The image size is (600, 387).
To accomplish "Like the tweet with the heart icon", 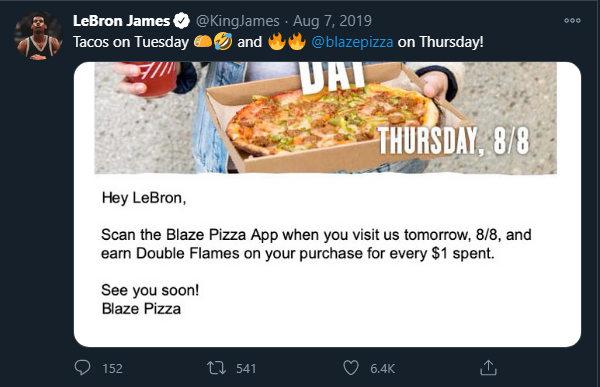I will pyautogui.click(x=351, y=368).
